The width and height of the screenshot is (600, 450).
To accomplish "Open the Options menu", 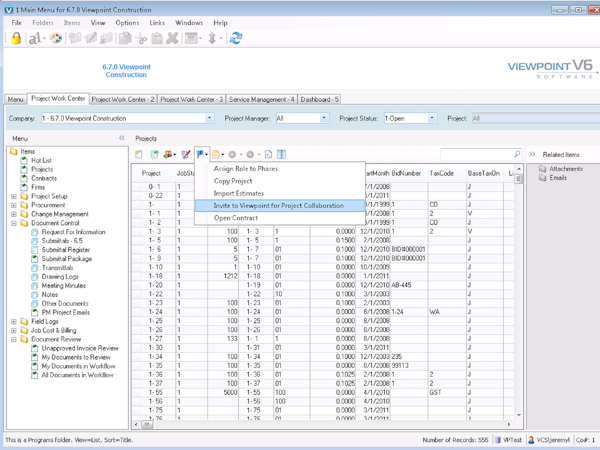I will 127,22.
